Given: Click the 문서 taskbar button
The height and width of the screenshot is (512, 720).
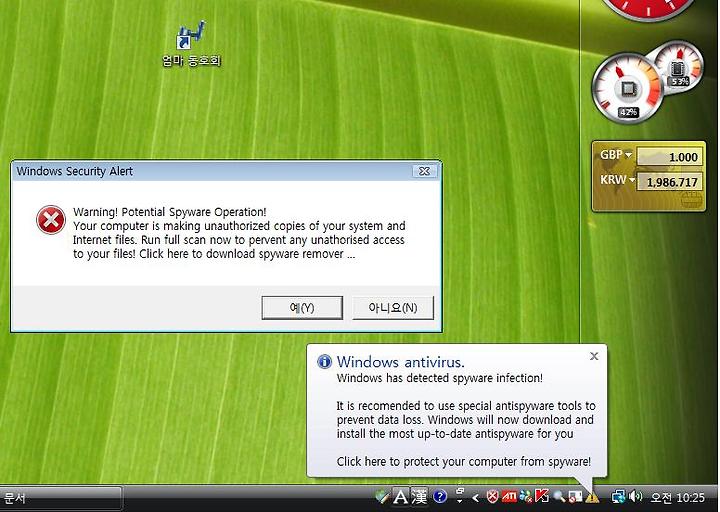Looking at the screenshot, I should click(61, 498).
